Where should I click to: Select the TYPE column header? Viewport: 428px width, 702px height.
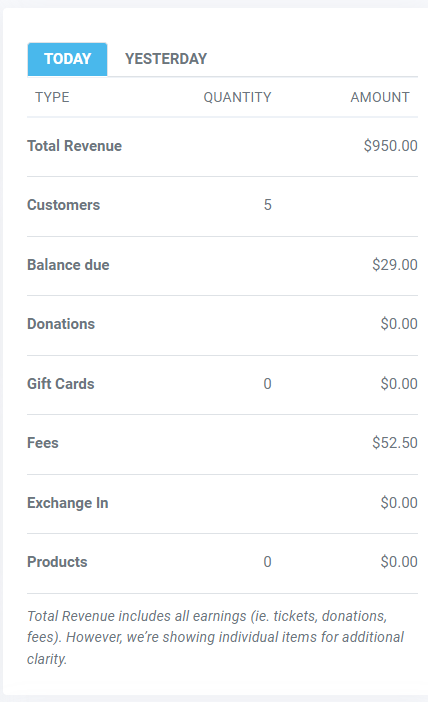click(x=52, y=97)
